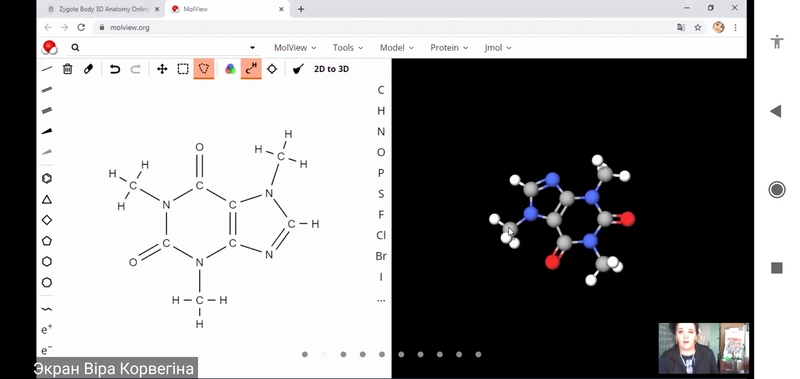
Task: Choose the Hydrogen element
Action: point(381,111)
